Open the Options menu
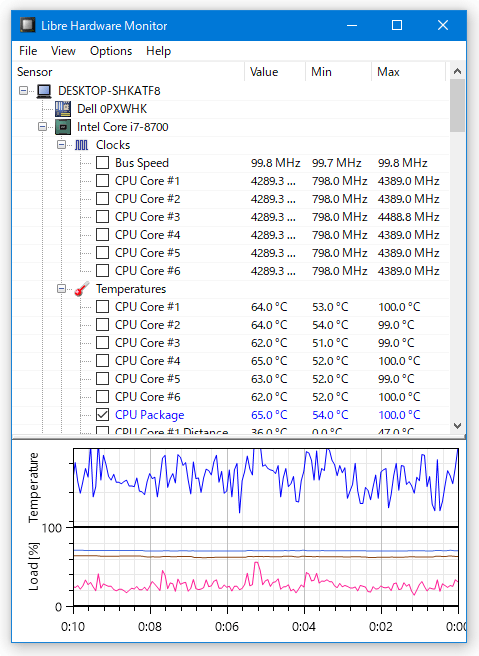Viewport: 479px width, 656px height. (111, 51)
